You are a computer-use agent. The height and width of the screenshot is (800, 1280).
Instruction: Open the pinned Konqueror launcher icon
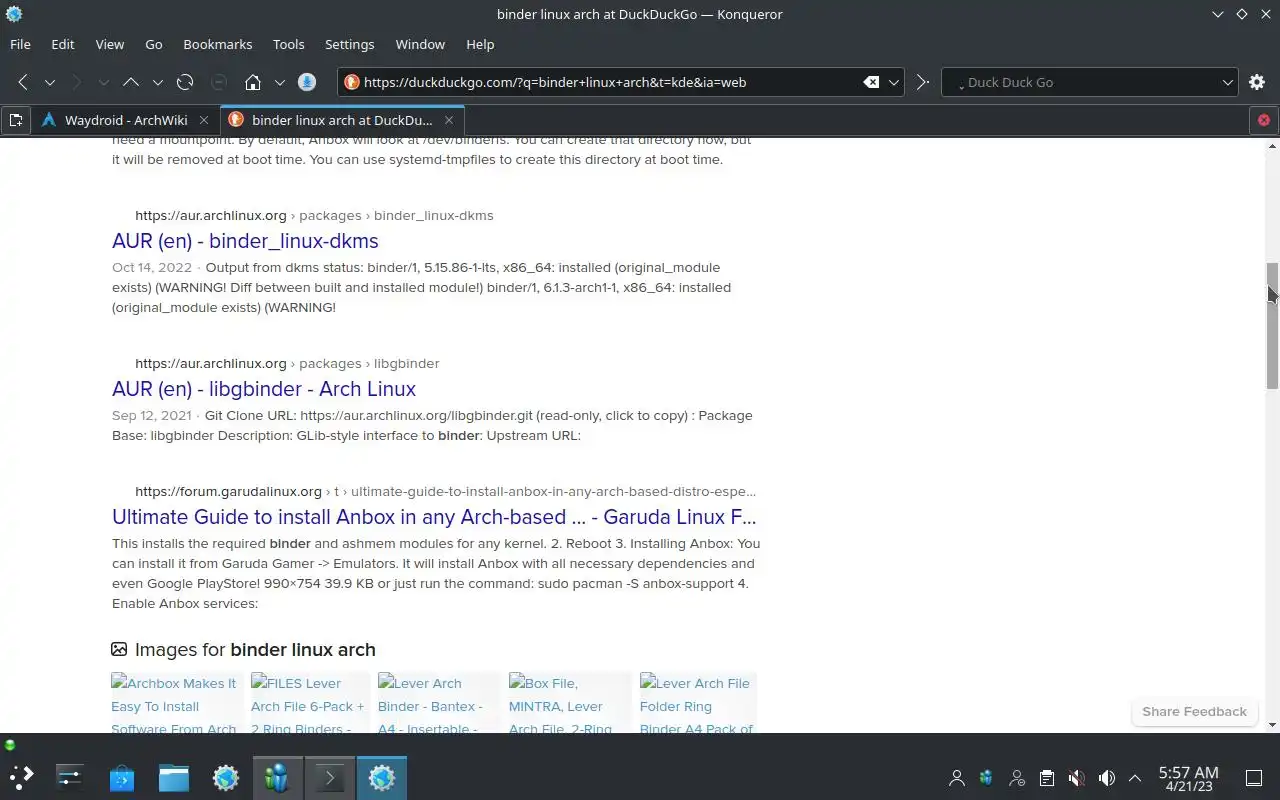tap(226, 777)
